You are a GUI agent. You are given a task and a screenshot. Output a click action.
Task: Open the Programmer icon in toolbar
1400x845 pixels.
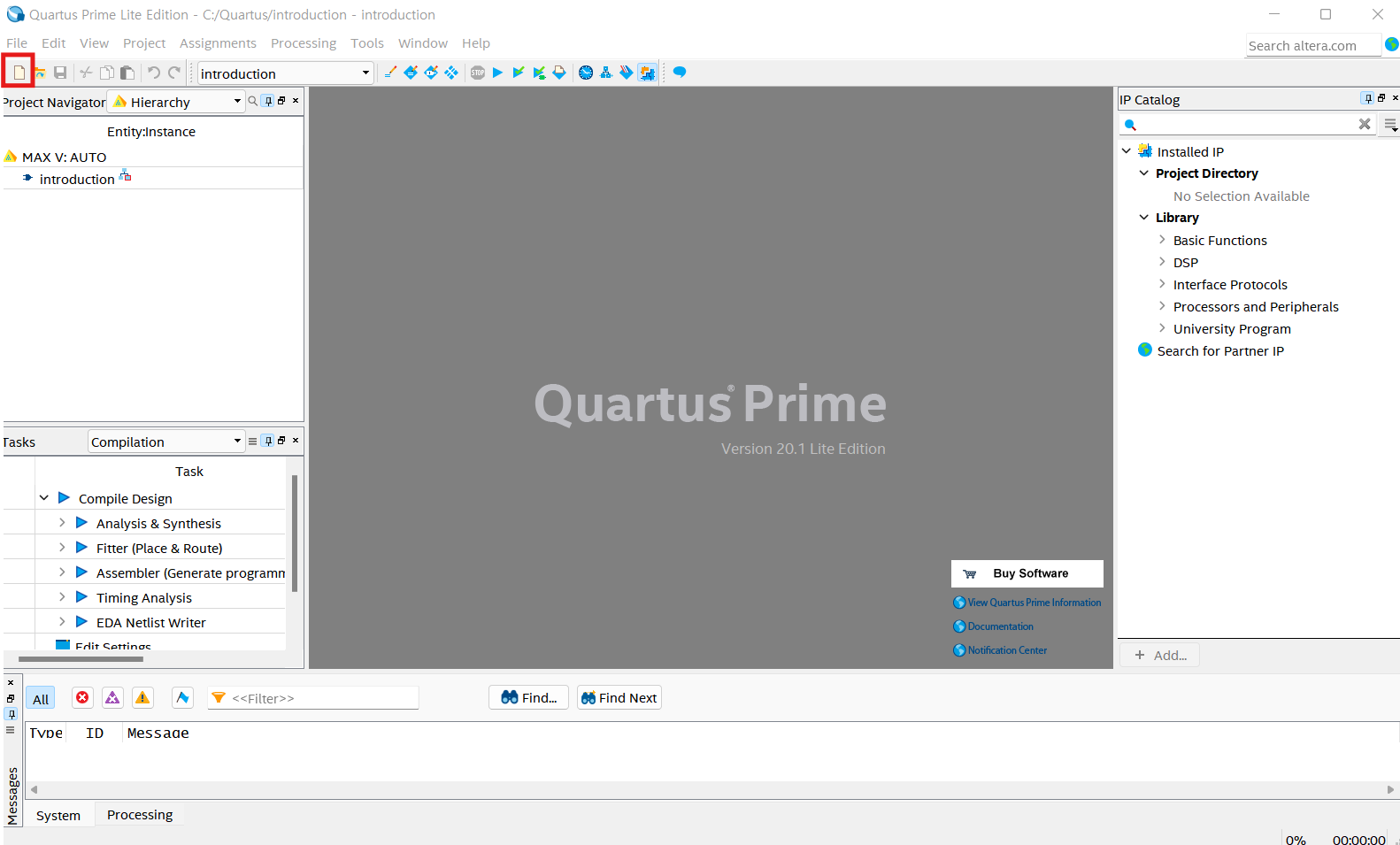(x=627, y=73)
